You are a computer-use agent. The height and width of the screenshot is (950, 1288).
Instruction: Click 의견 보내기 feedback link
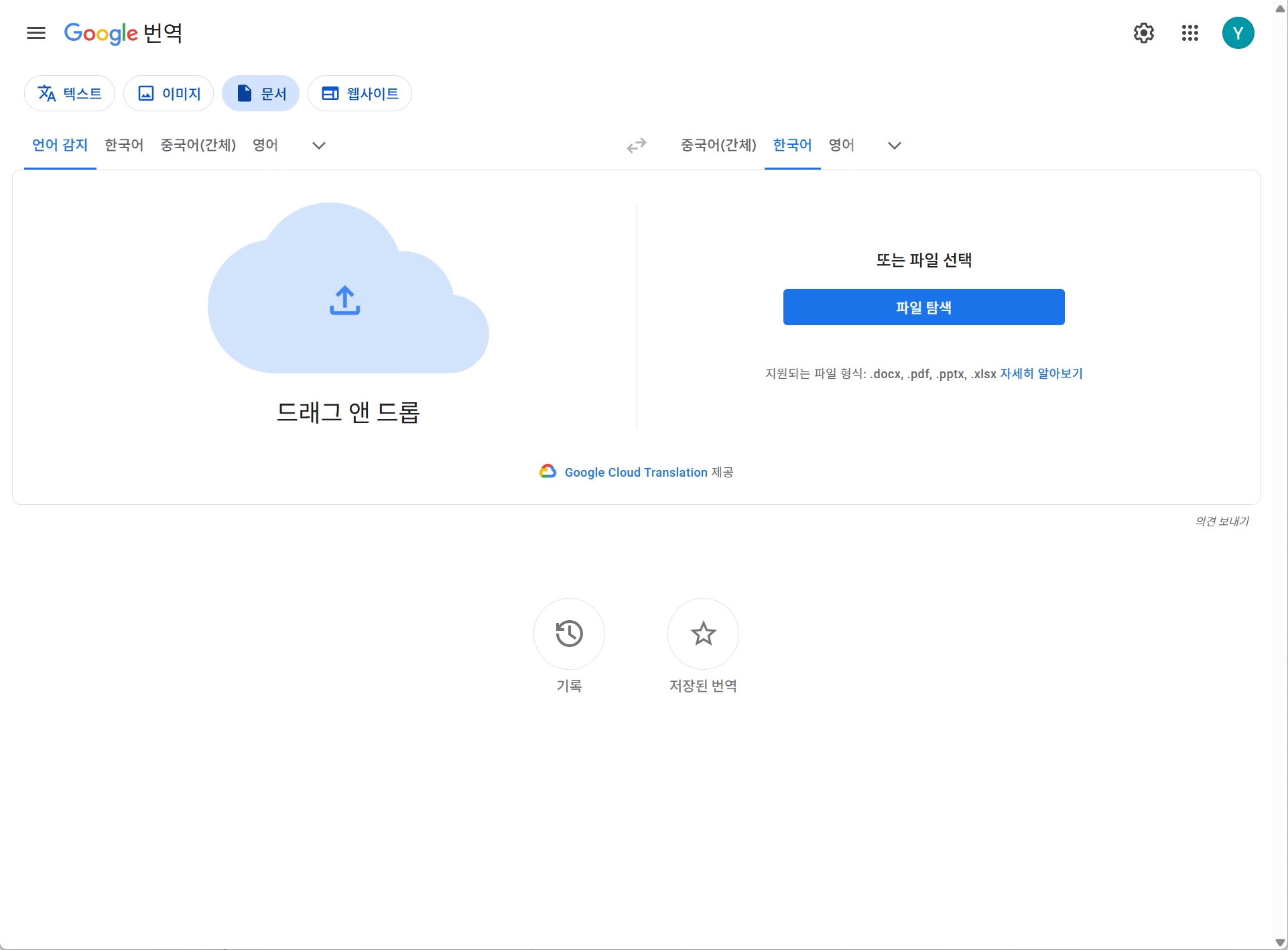[1222, 521]
